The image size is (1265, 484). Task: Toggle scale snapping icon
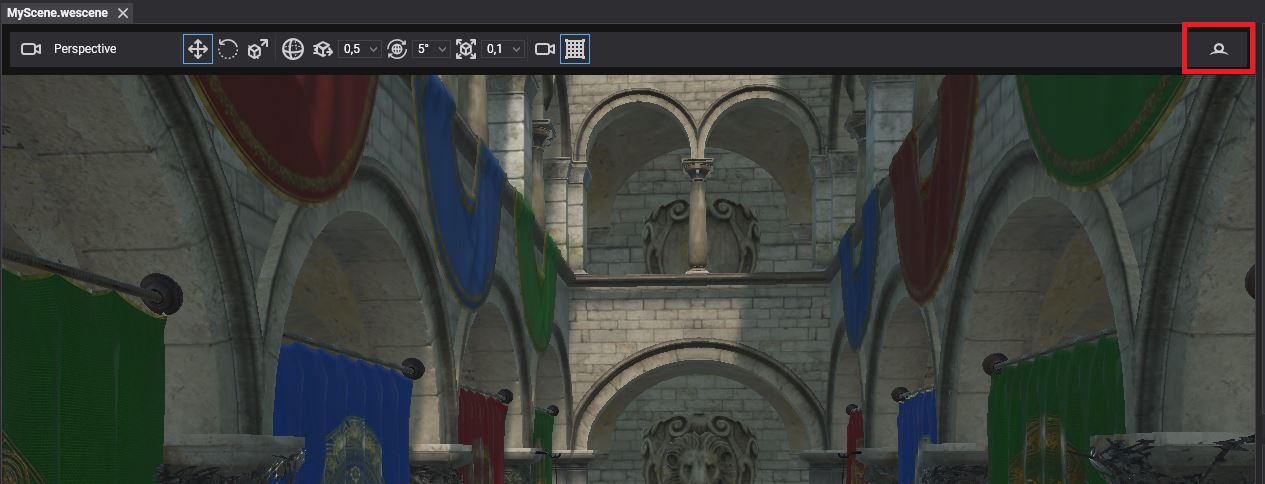coord(466,49)
